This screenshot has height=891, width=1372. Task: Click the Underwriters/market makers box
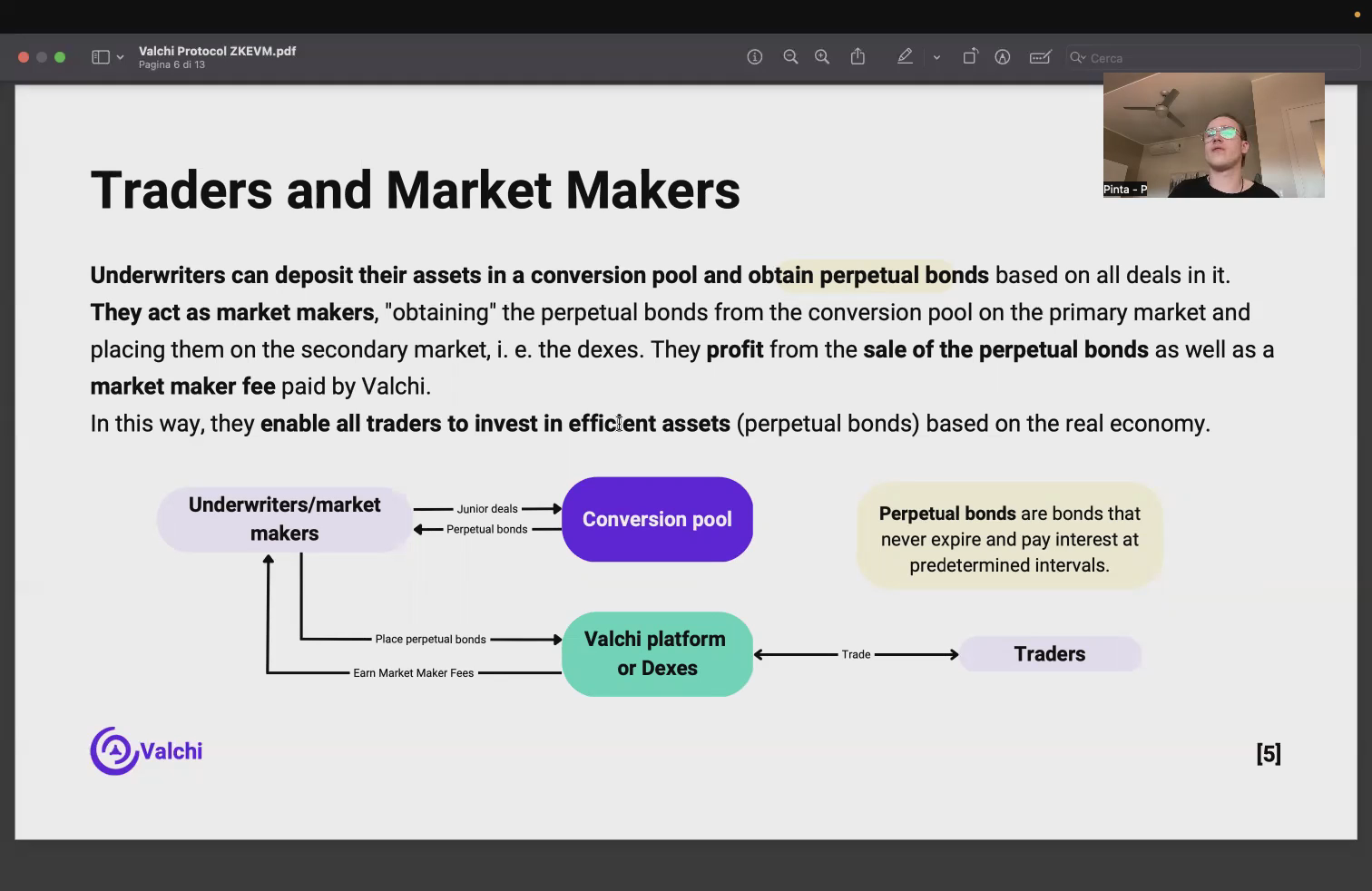(x=285, y=519)
